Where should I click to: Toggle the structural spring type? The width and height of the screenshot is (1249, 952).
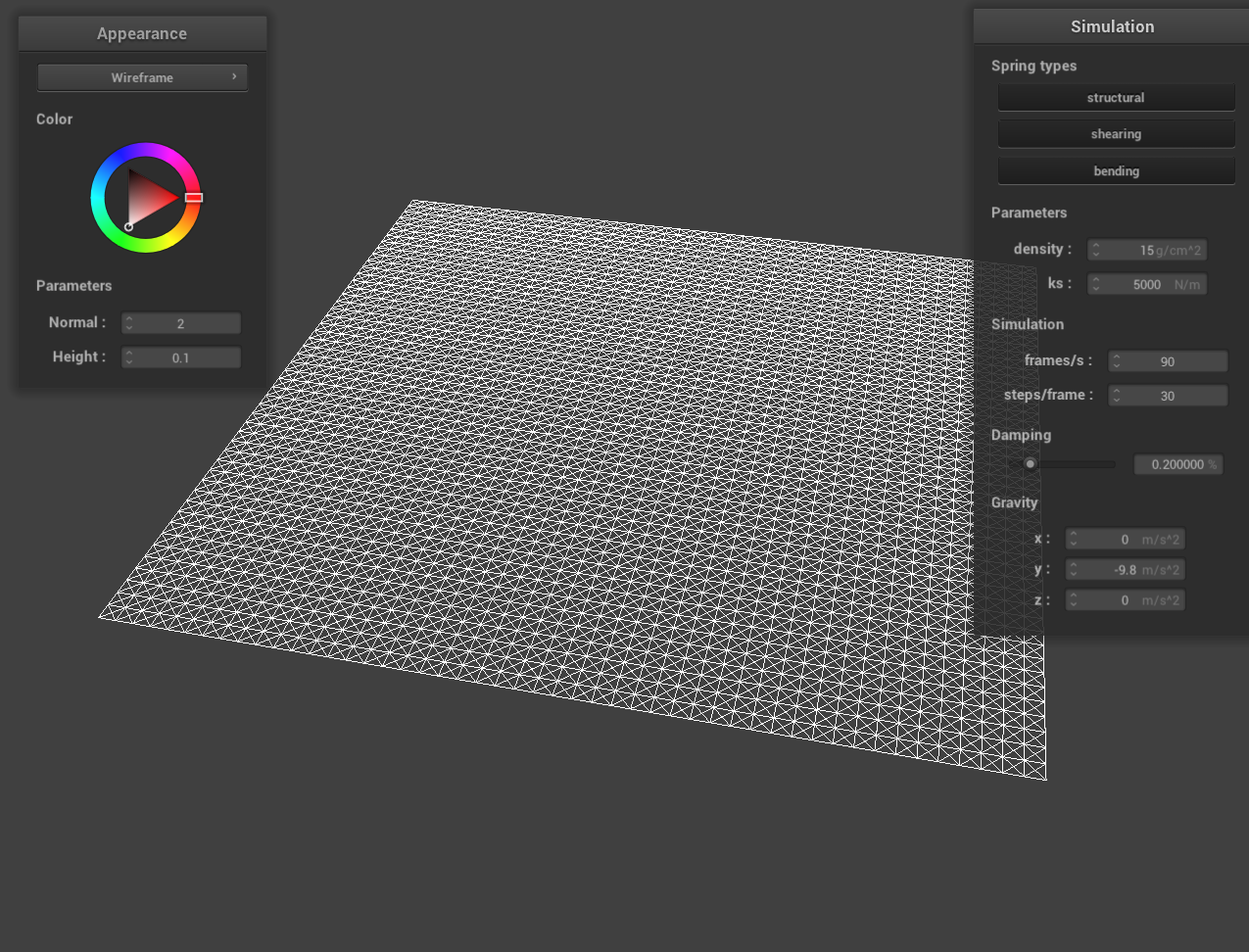pos(1116,98)
